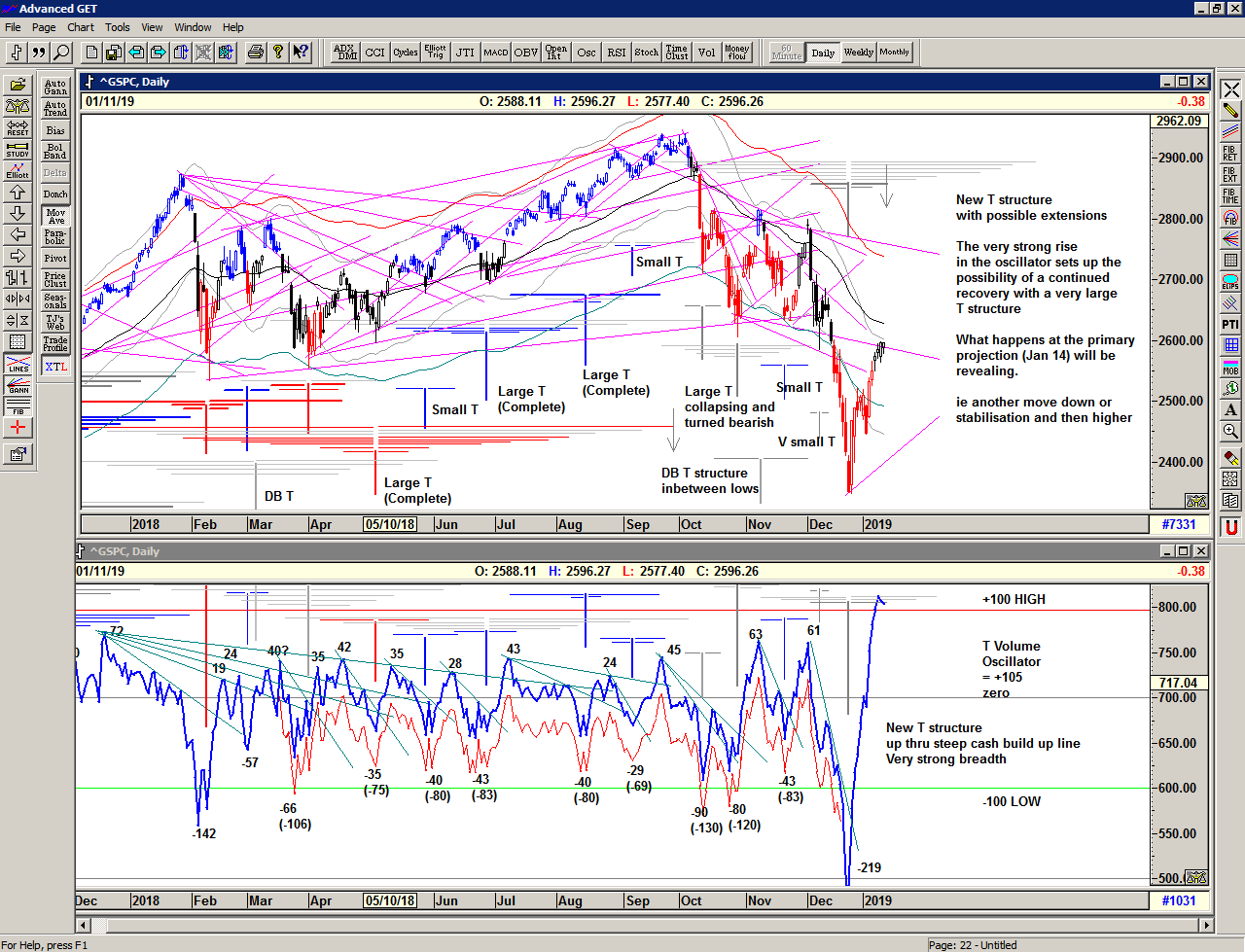Open the Chart menu
The width and height of the screenshot is (1245, 952).
click(81, 27)
